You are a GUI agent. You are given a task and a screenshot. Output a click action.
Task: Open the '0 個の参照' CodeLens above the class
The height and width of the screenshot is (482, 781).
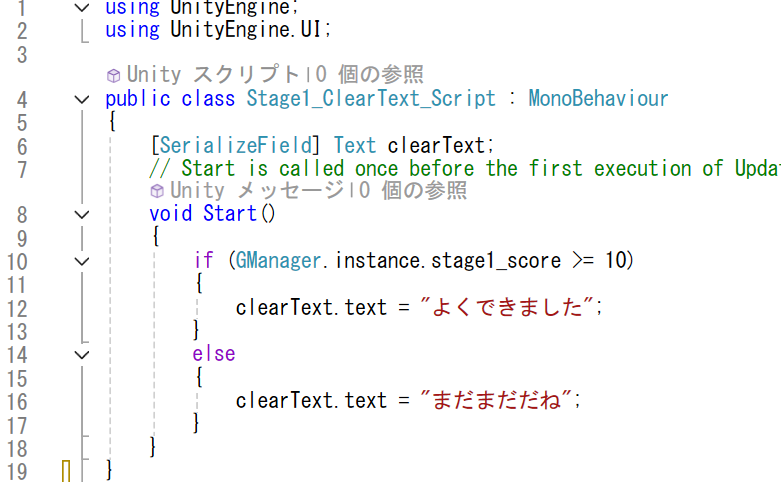pos(369,75)
